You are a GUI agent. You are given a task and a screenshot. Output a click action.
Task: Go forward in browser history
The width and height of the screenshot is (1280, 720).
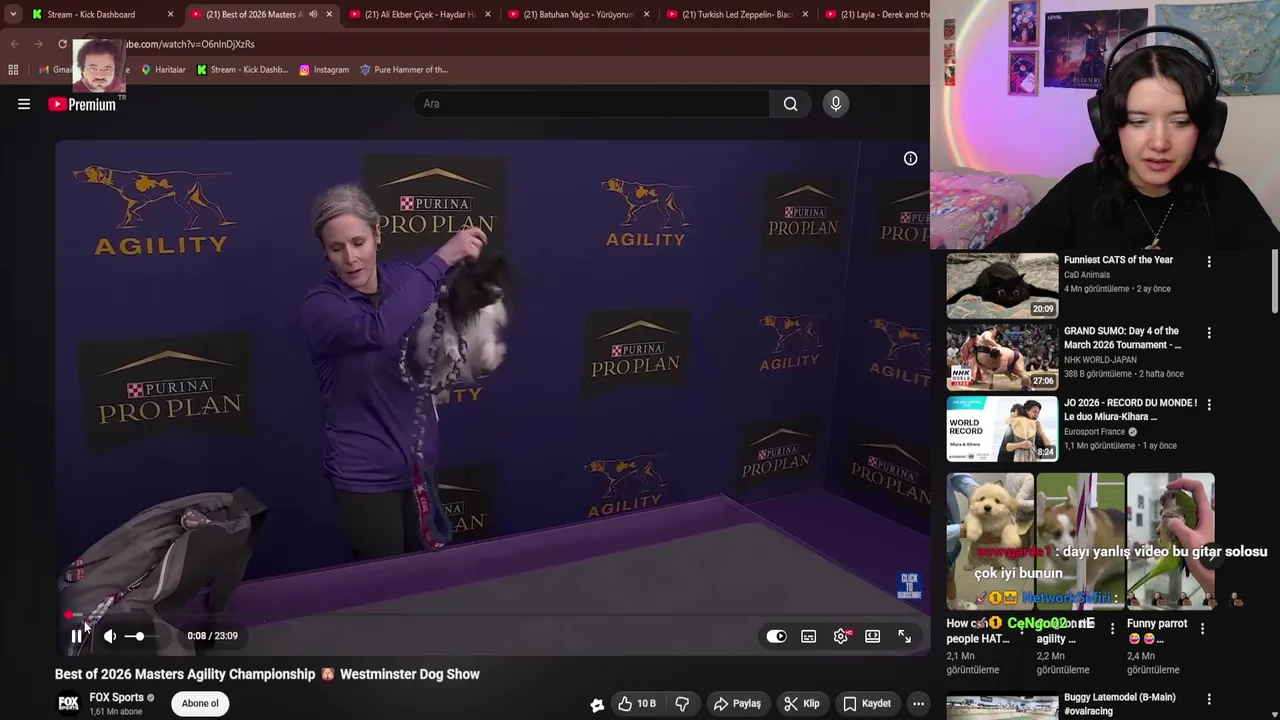pos(38,44)
